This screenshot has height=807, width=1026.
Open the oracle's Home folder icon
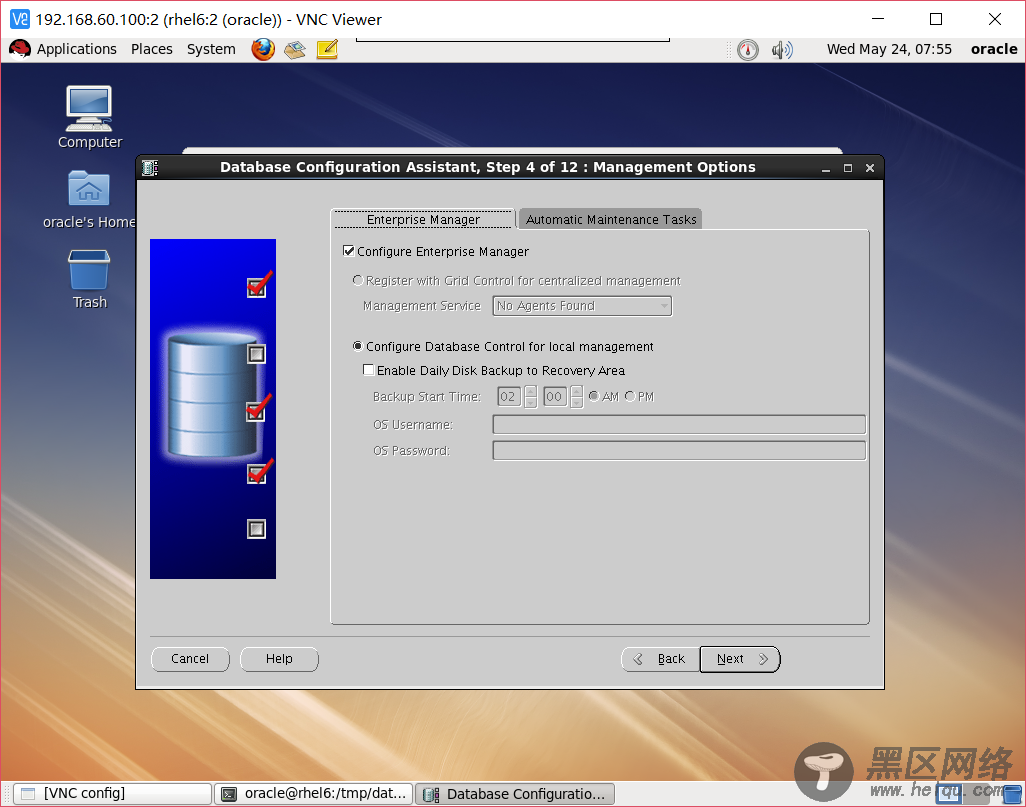point(89,200)
